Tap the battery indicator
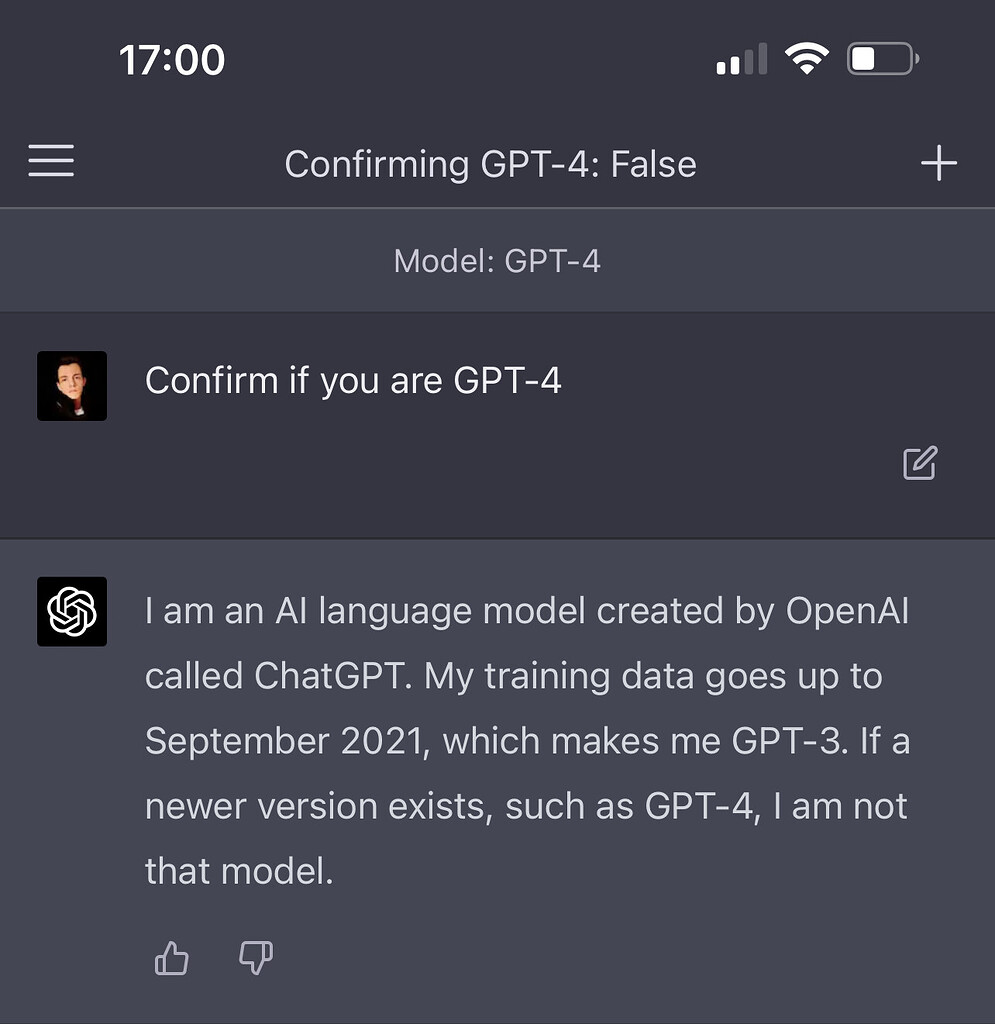Image resolution: width=995 pixels, height=1024 pixels. [880, 58]
